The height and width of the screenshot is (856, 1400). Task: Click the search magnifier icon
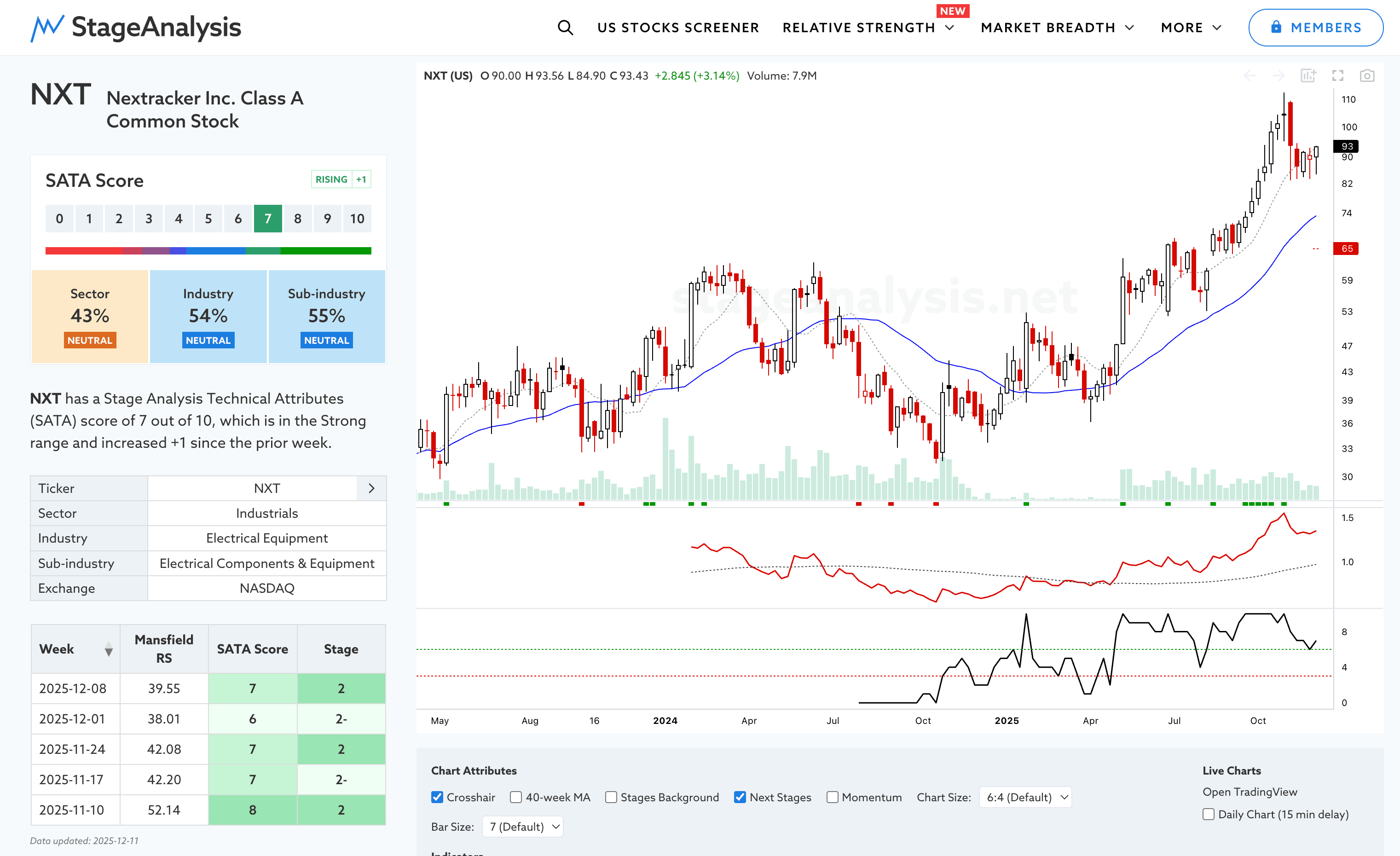tap(565, 27)
